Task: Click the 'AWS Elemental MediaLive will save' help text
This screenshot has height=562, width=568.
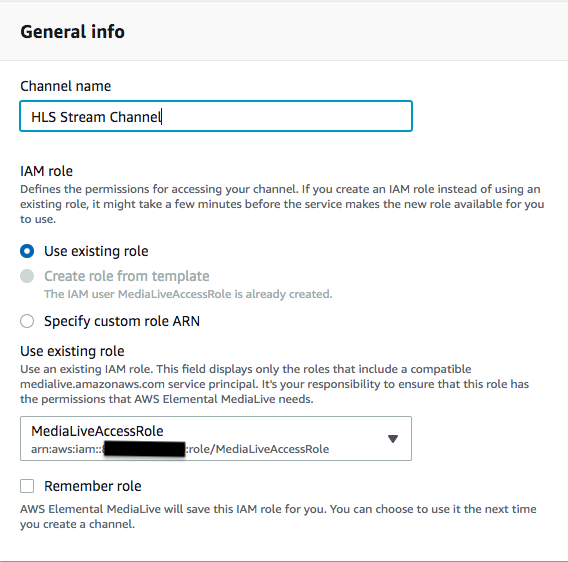Action: pos(278,516)
